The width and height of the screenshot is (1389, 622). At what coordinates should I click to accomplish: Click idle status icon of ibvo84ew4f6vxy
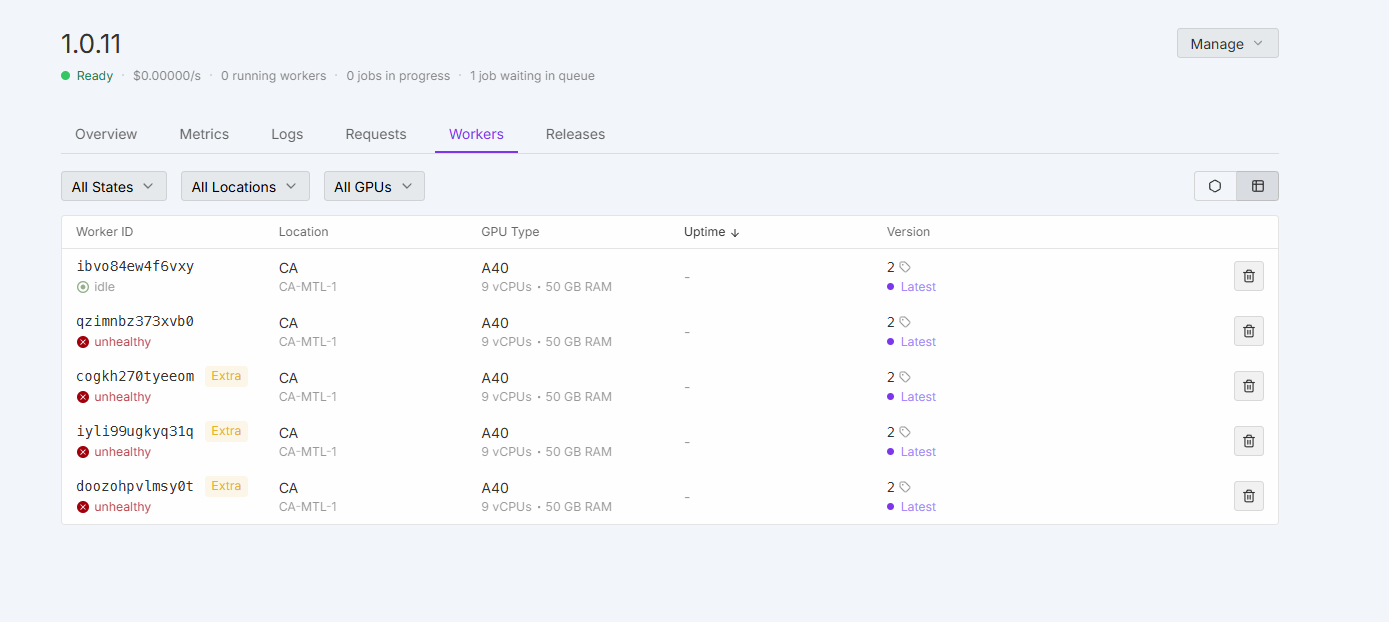coord(83,287)
